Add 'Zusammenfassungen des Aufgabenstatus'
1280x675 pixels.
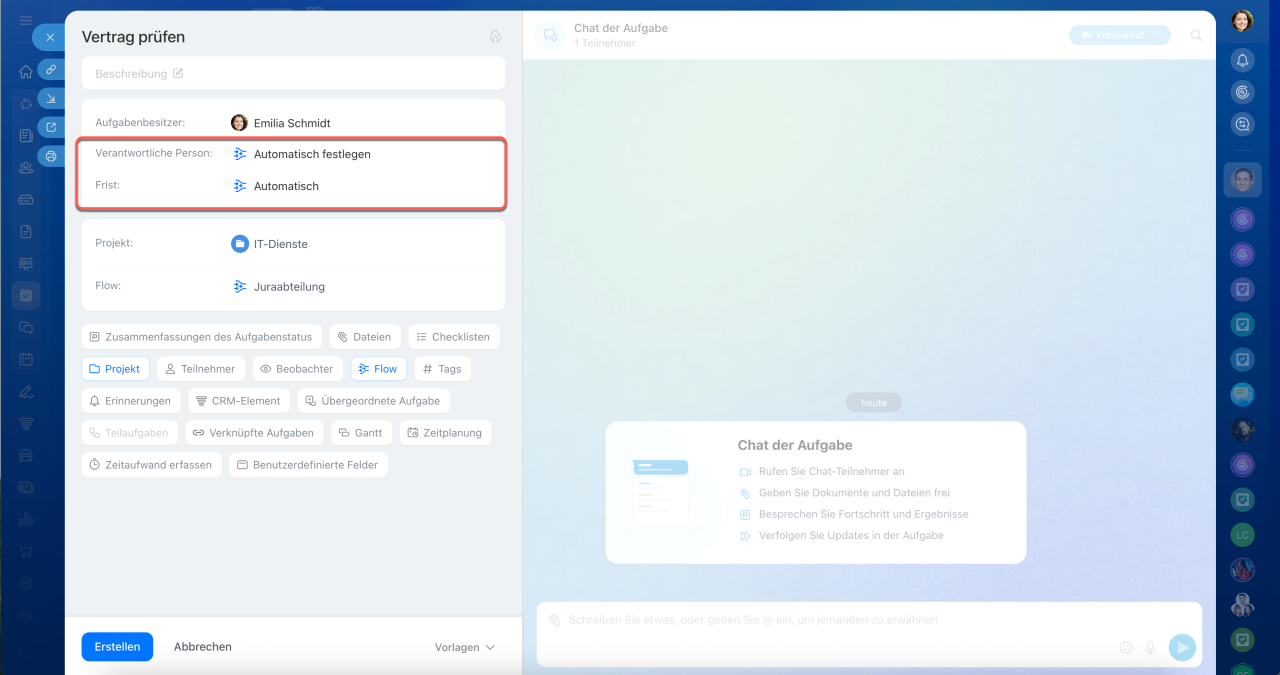202,337
